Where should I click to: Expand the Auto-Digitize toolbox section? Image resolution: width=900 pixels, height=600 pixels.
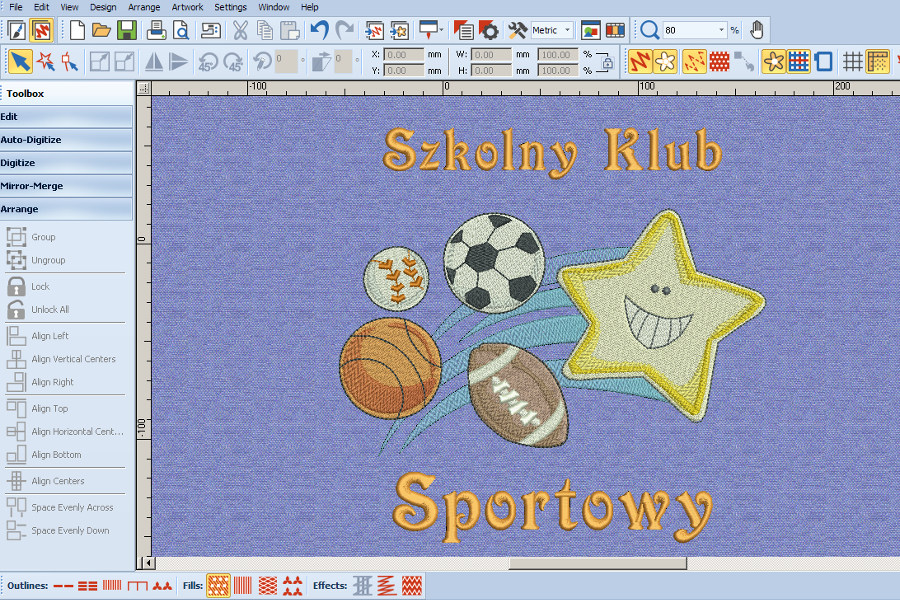pyautogui.click(x=66, y=139)
